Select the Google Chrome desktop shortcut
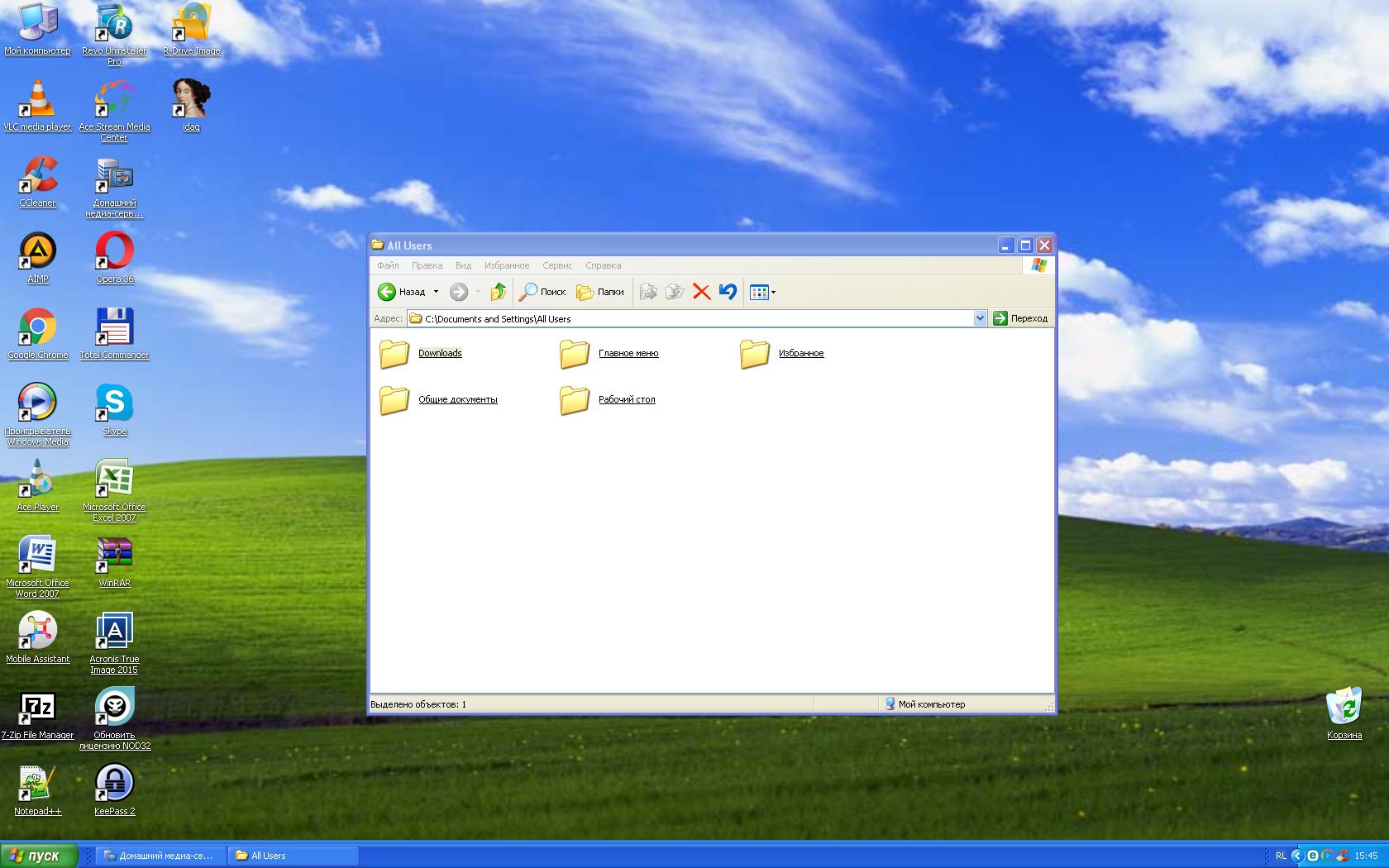 (38, 329)
